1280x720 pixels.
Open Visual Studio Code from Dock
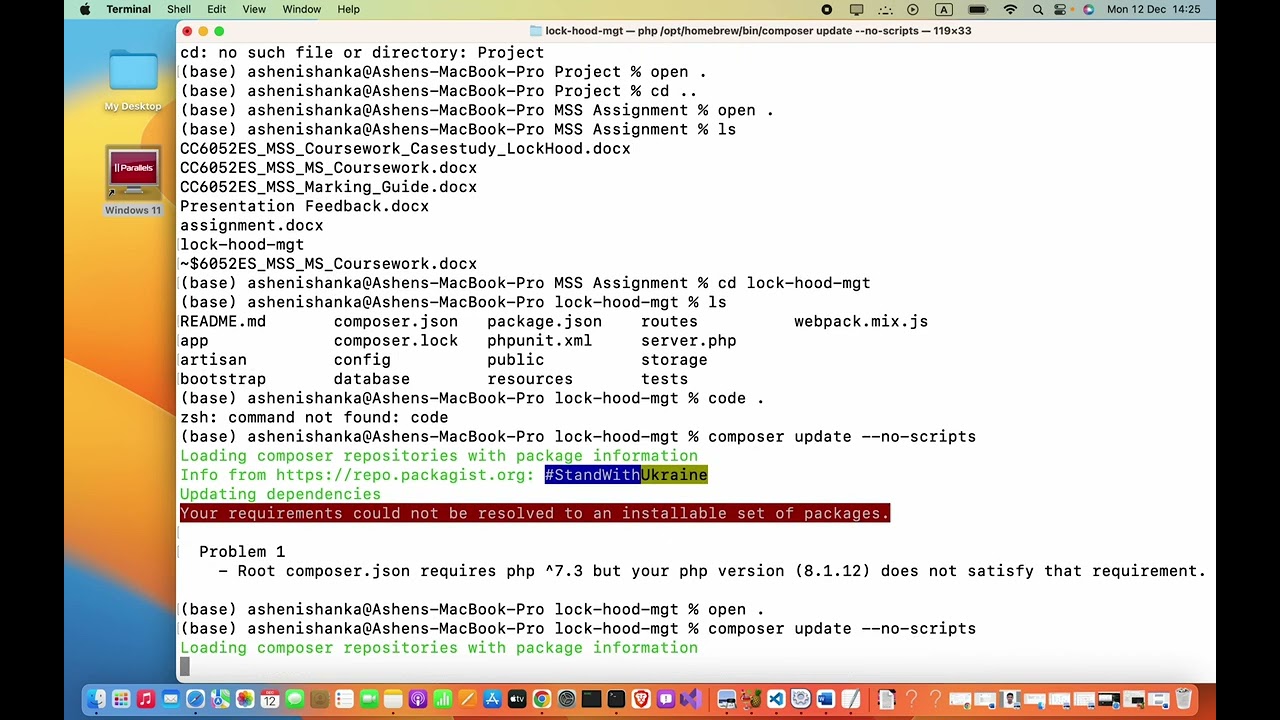pos(776,699)
